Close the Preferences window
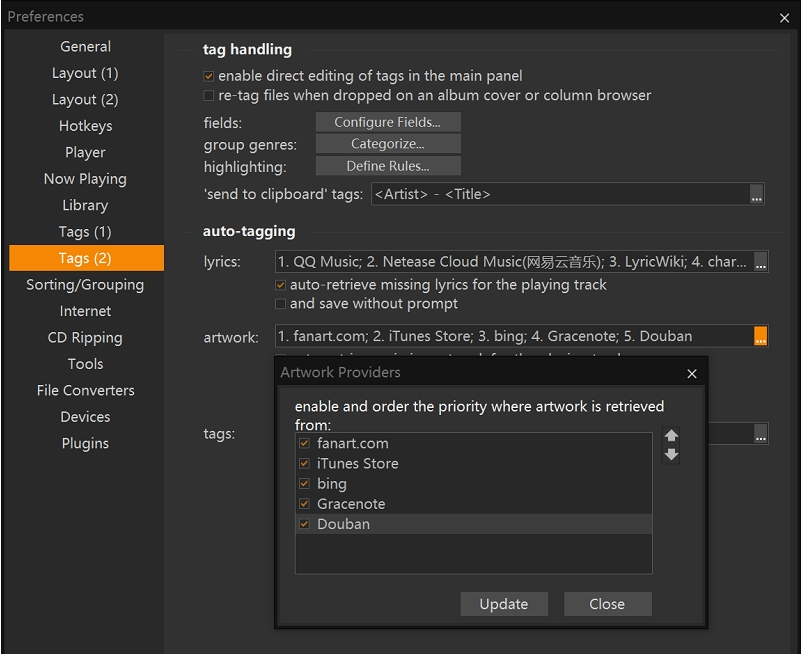 [784, 17]
